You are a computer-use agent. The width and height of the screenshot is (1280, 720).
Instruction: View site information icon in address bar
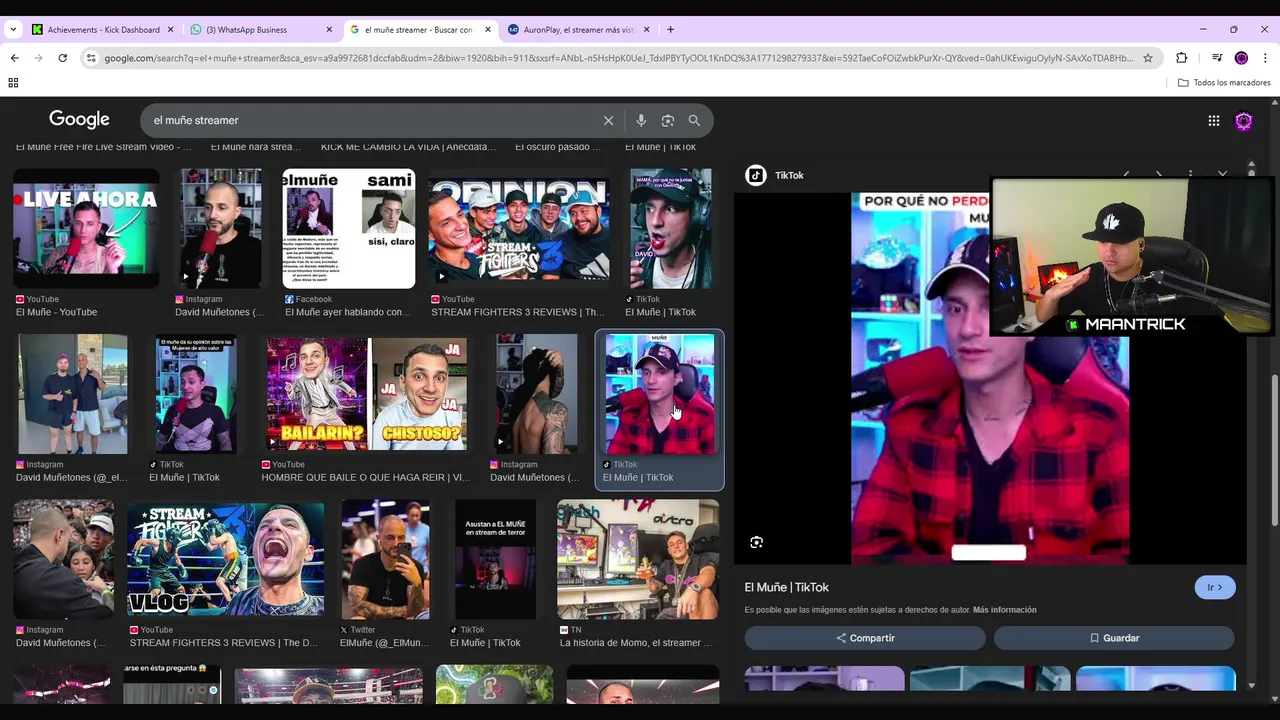click(92, 58)
